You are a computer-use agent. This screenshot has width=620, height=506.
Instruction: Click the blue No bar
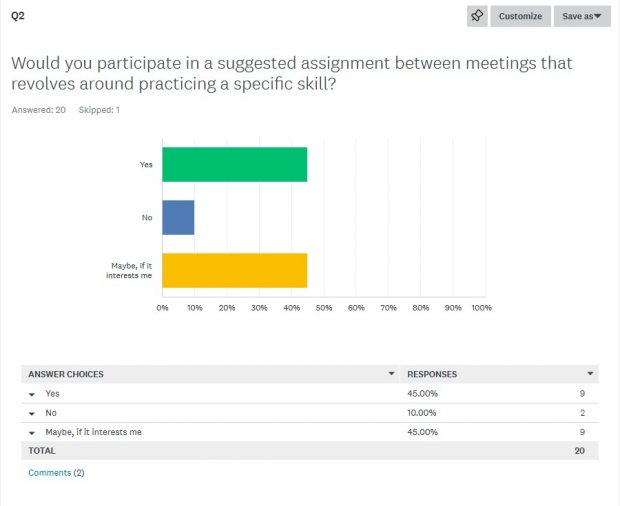coord(178,217)
